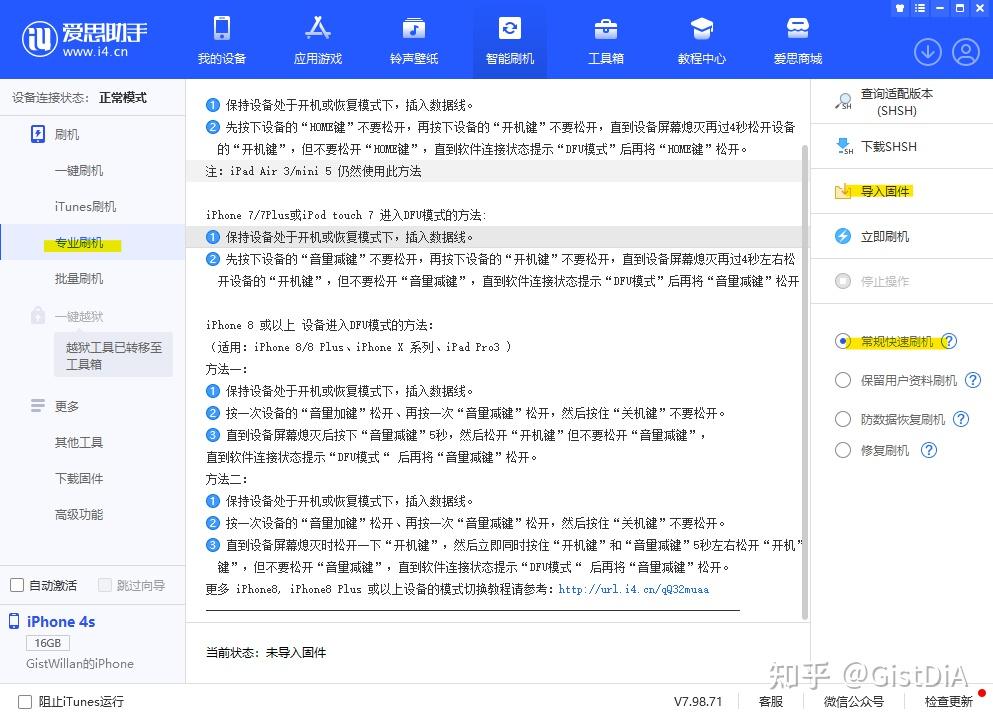Switch to the 智能刷机 tab
993x716 pixels.
click(509, 40)
